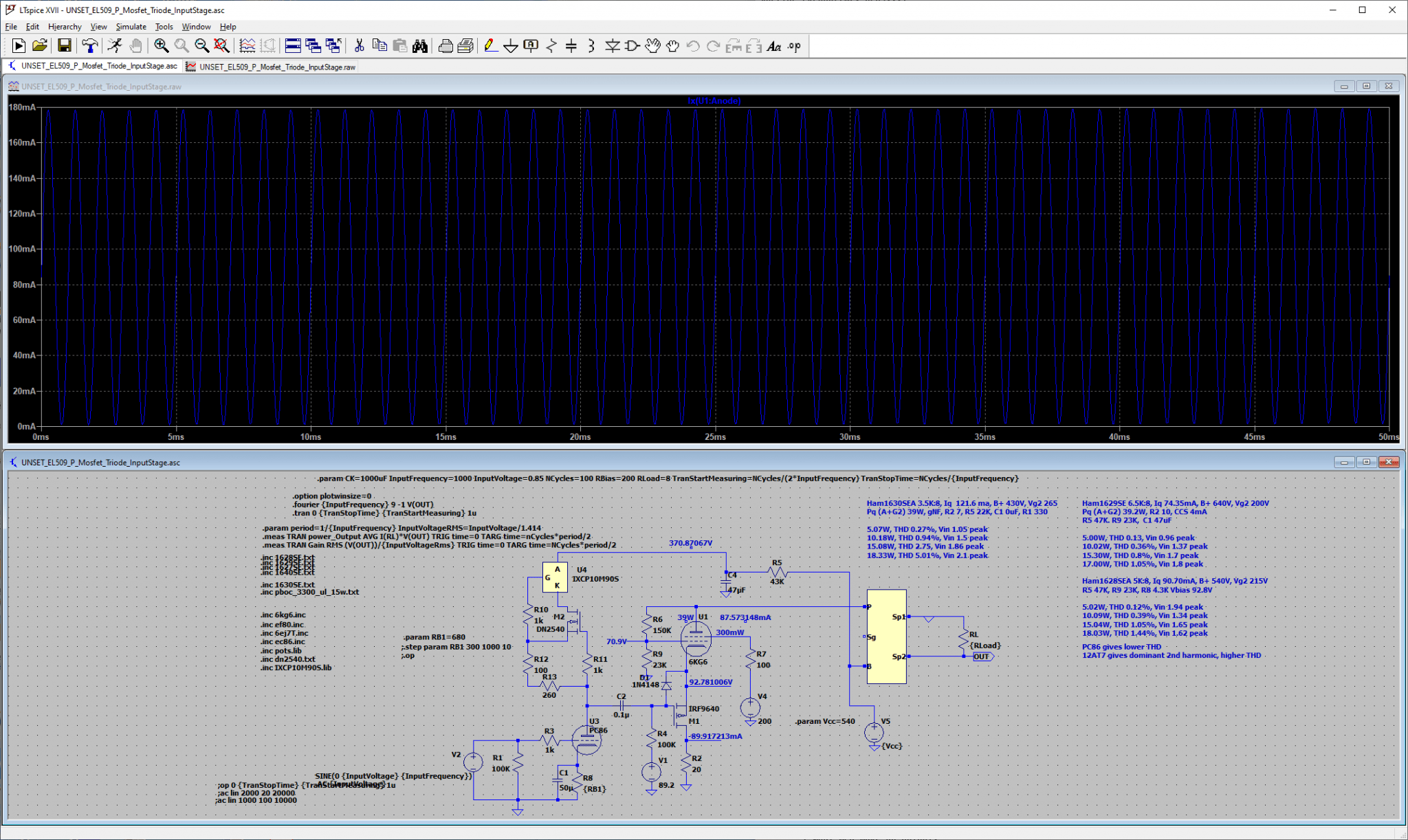Maximize the waveform .raw window
The width and height of the screenshot is (1408, 840).
pyautogui.click(x=1366, y=86)
